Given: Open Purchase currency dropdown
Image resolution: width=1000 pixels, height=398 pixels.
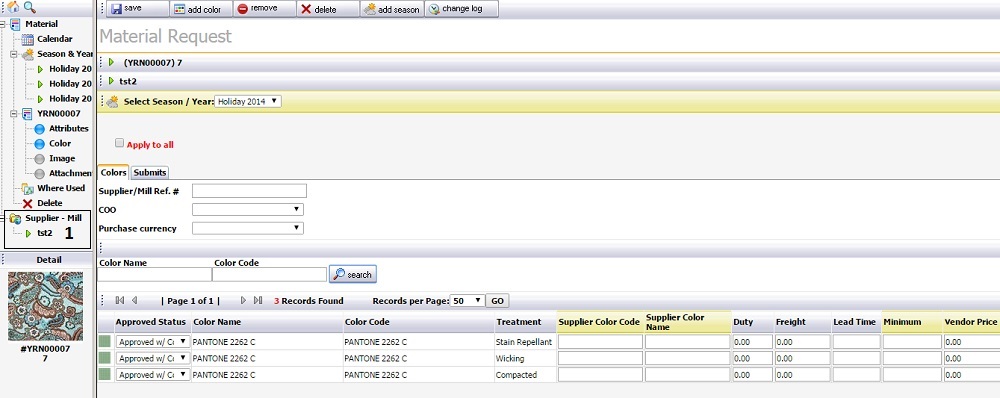Looking at the screenshot, I should point(248,228).
